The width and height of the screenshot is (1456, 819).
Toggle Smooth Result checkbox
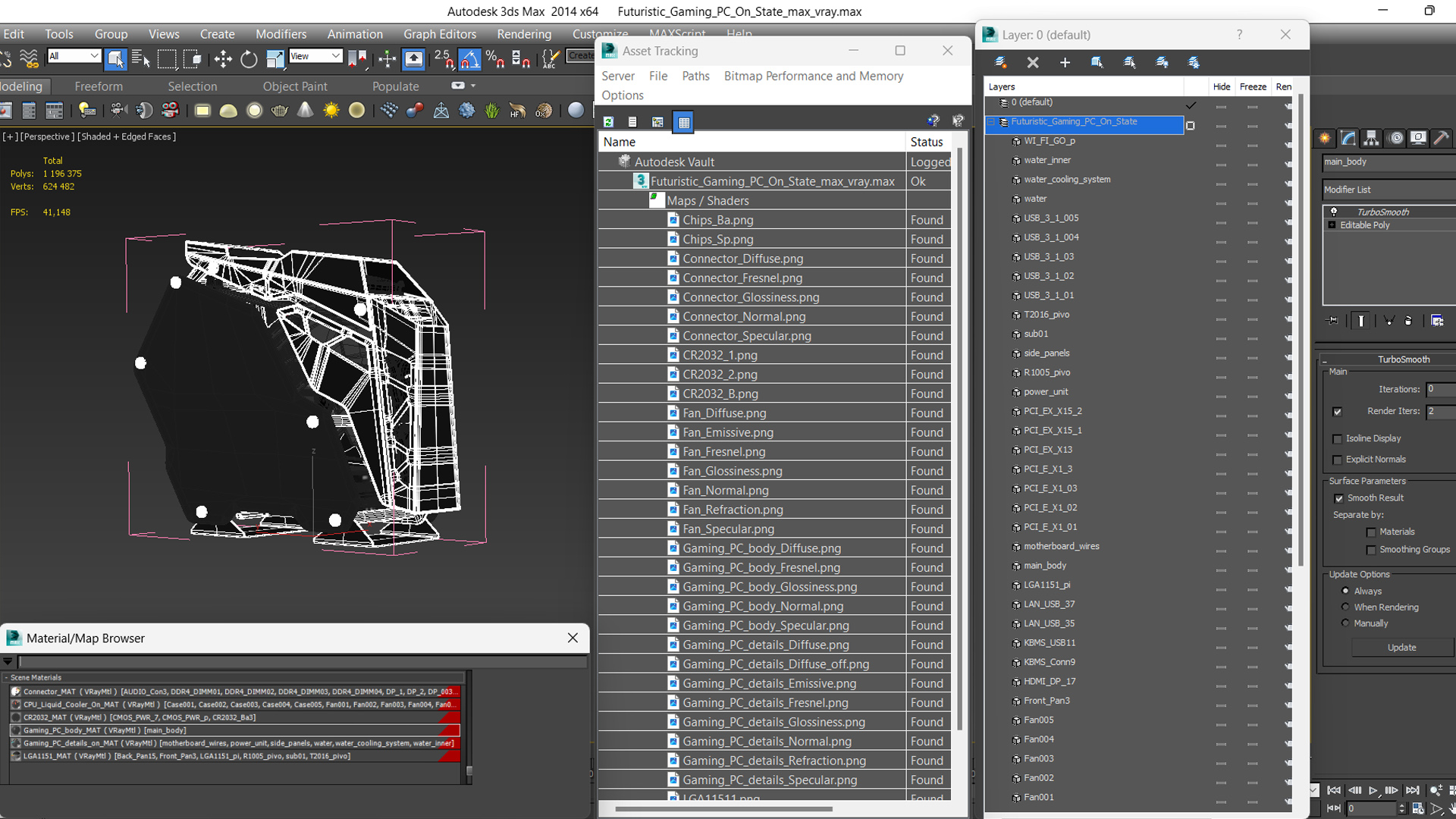(x=1338, y=498)
